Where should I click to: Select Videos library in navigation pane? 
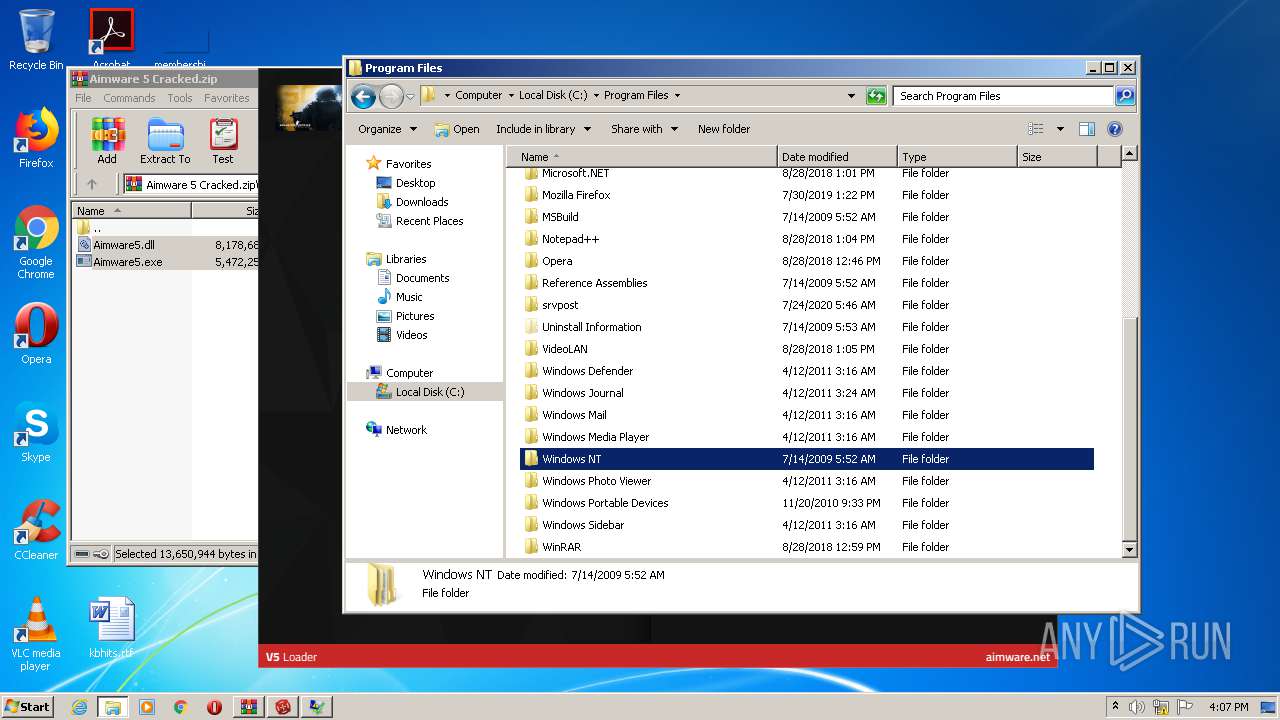click(402, 335)
